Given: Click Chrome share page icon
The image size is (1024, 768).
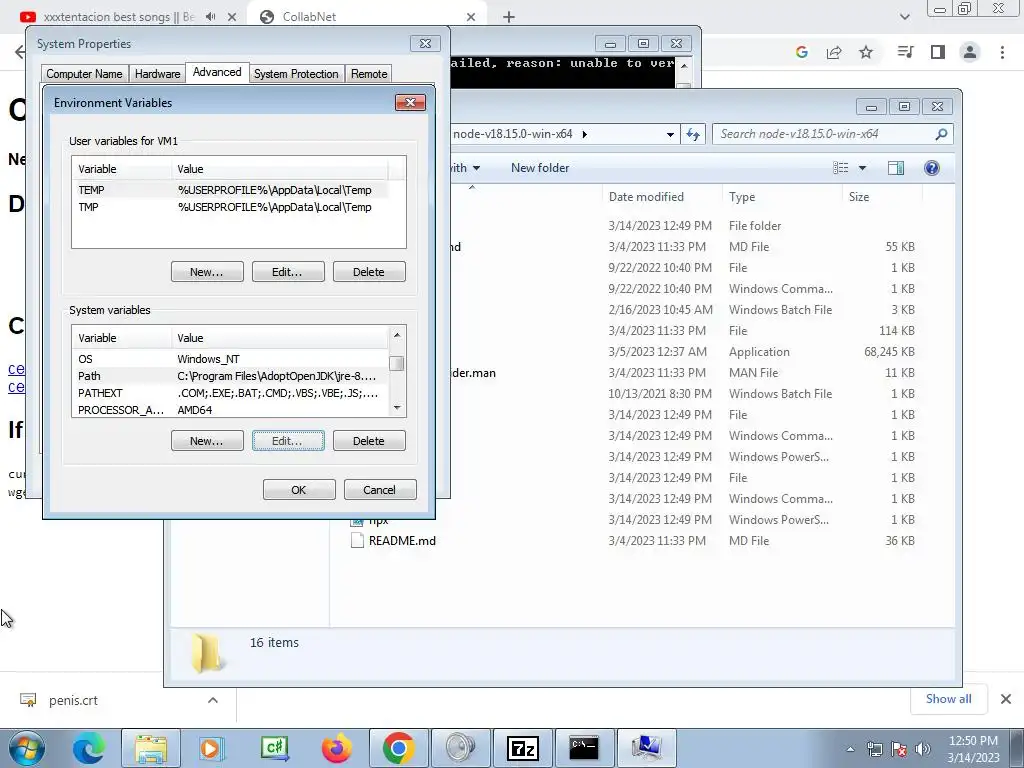Looking at the screenshot, I should click(x=834, y=52).
